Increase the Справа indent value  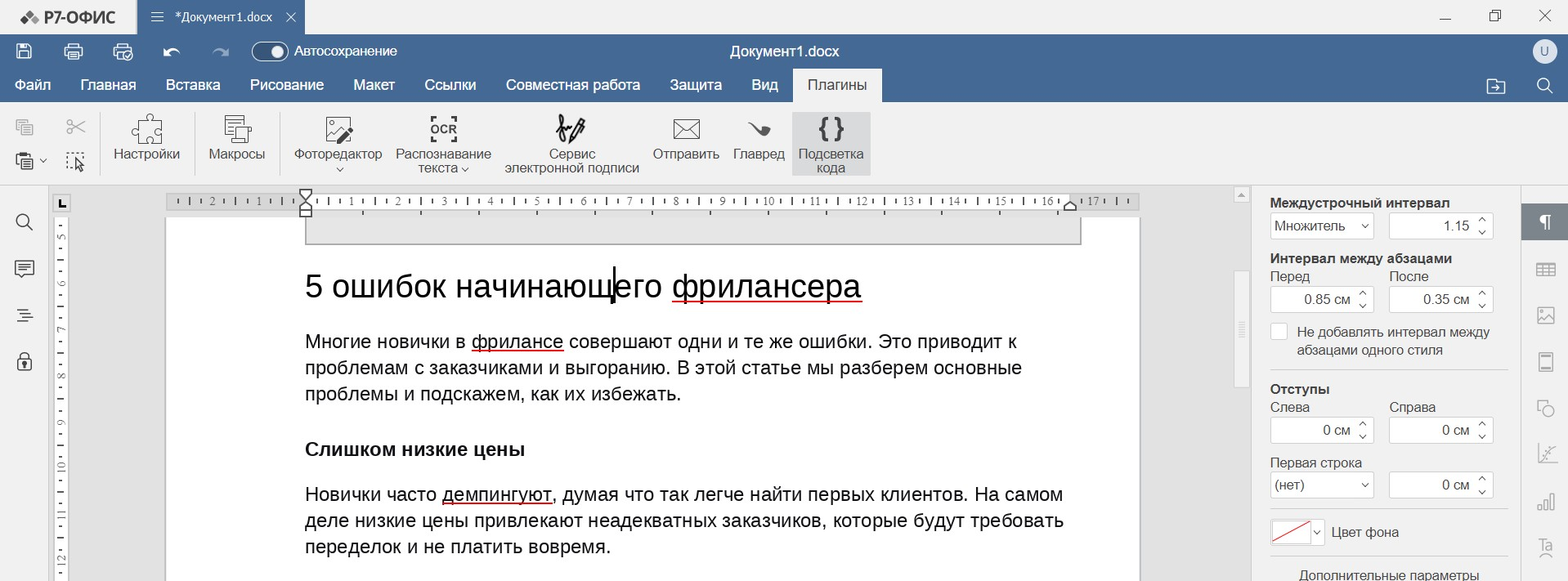tap(1482, 424)
